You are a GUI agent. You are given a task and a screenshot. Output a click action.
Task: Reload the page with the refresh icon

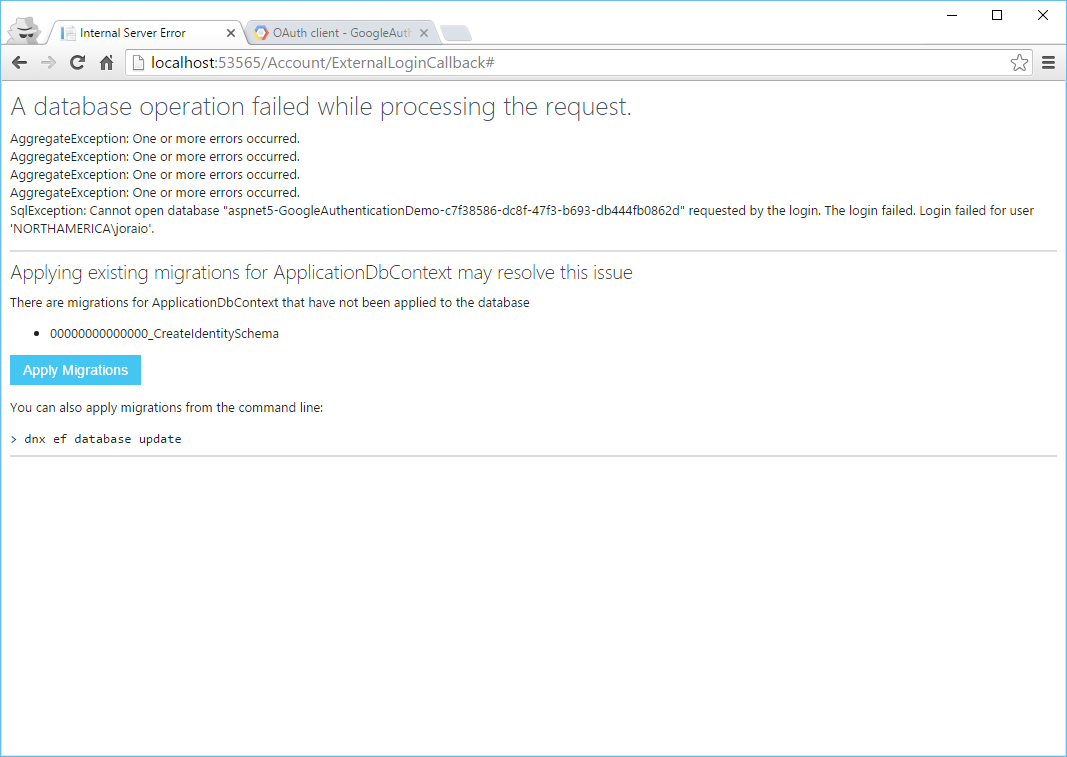[x=78, y=63]
